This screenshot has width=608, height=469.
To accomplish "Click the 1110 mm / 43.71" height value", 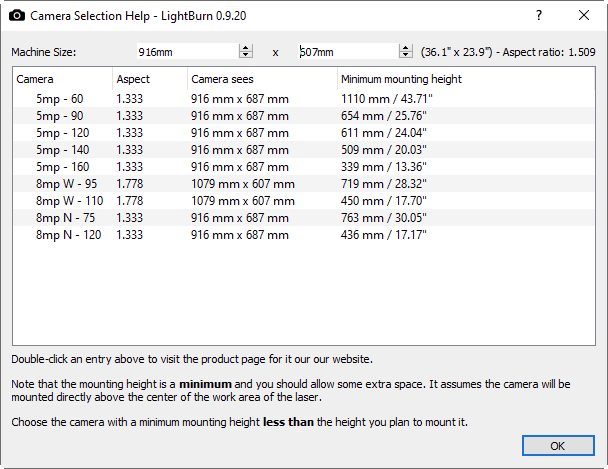I will [x=387, y=99].
